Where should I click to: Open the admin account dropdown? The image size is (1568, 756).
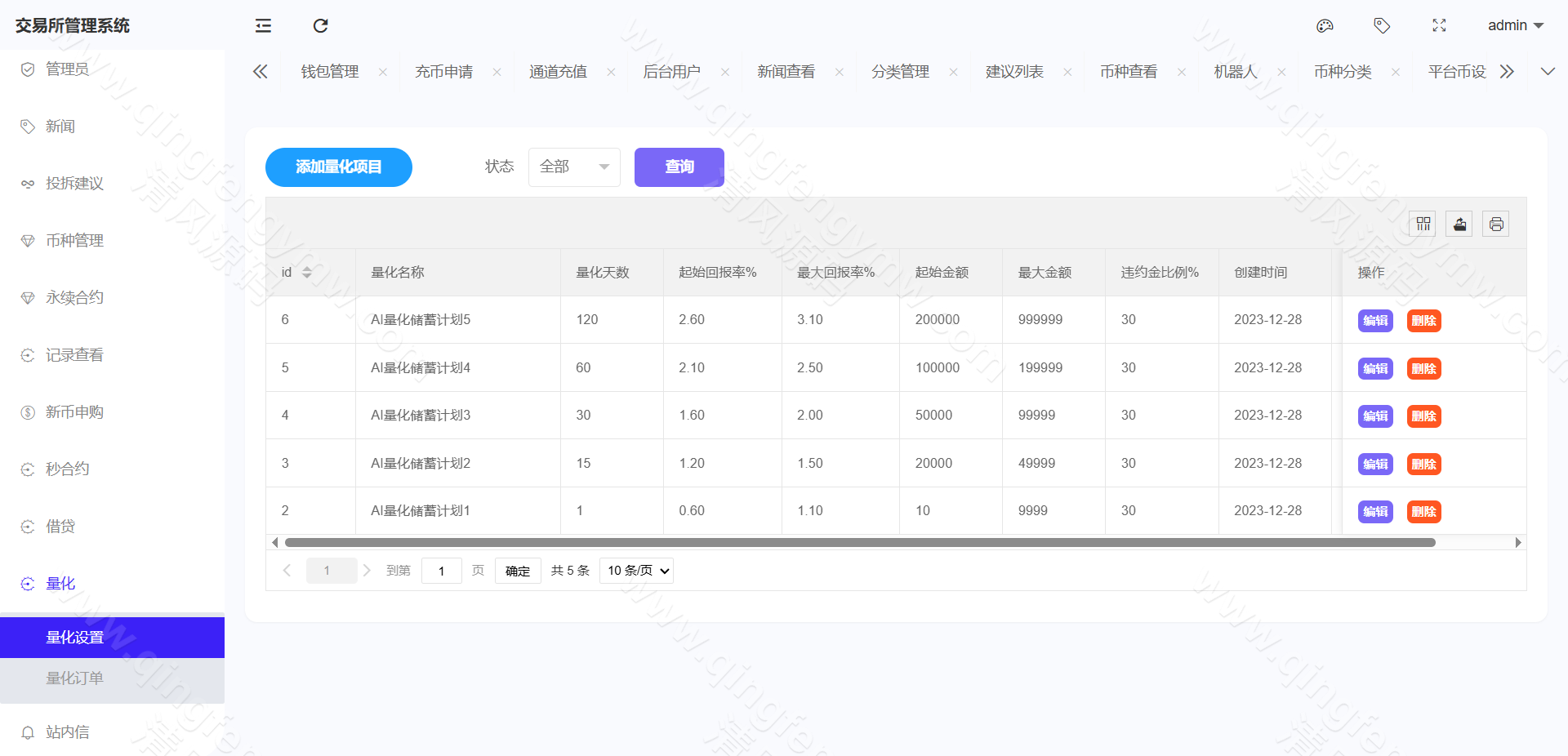[1516, 25]
